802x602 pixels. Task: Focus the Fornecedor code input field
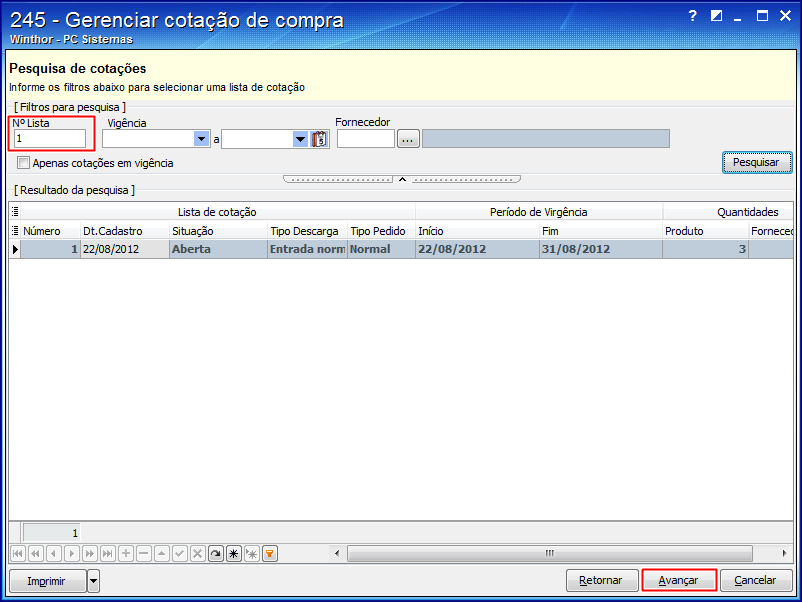click(x=366, y=139)
